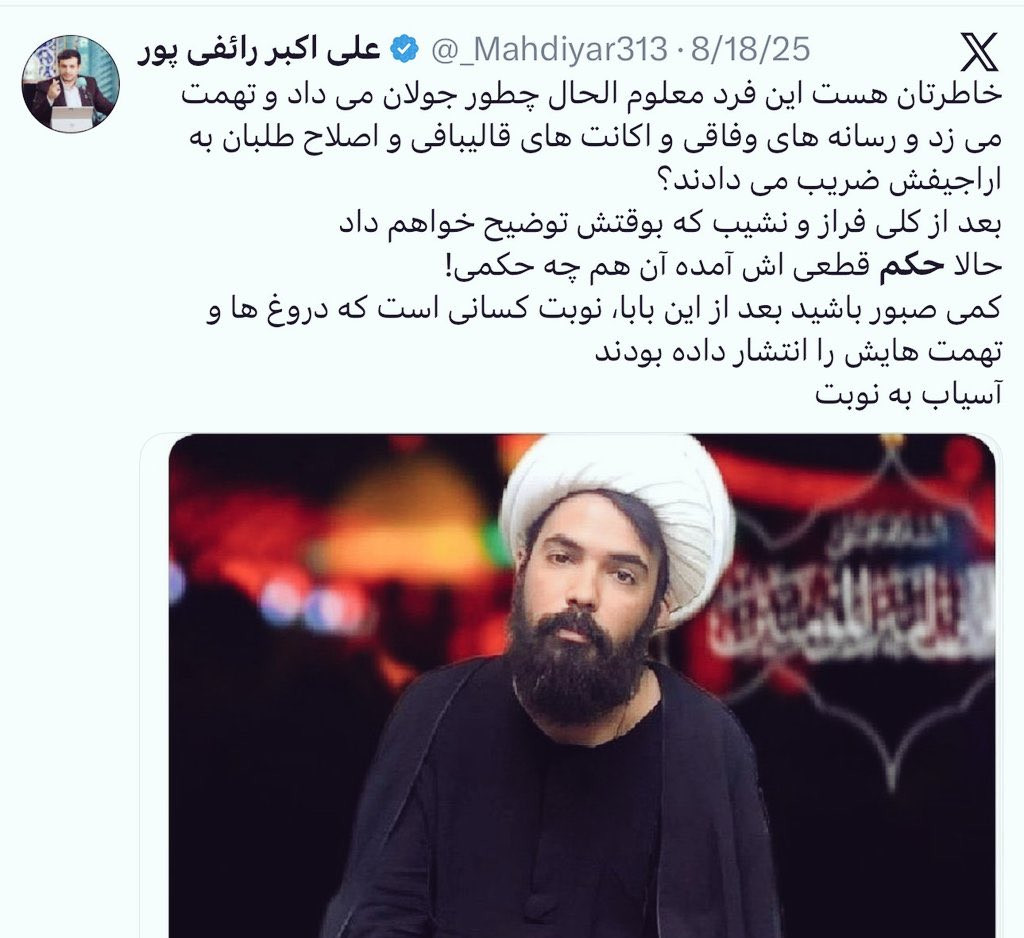
Task: Open the author's round profile avatar
Action: click(x=71, y=84)
